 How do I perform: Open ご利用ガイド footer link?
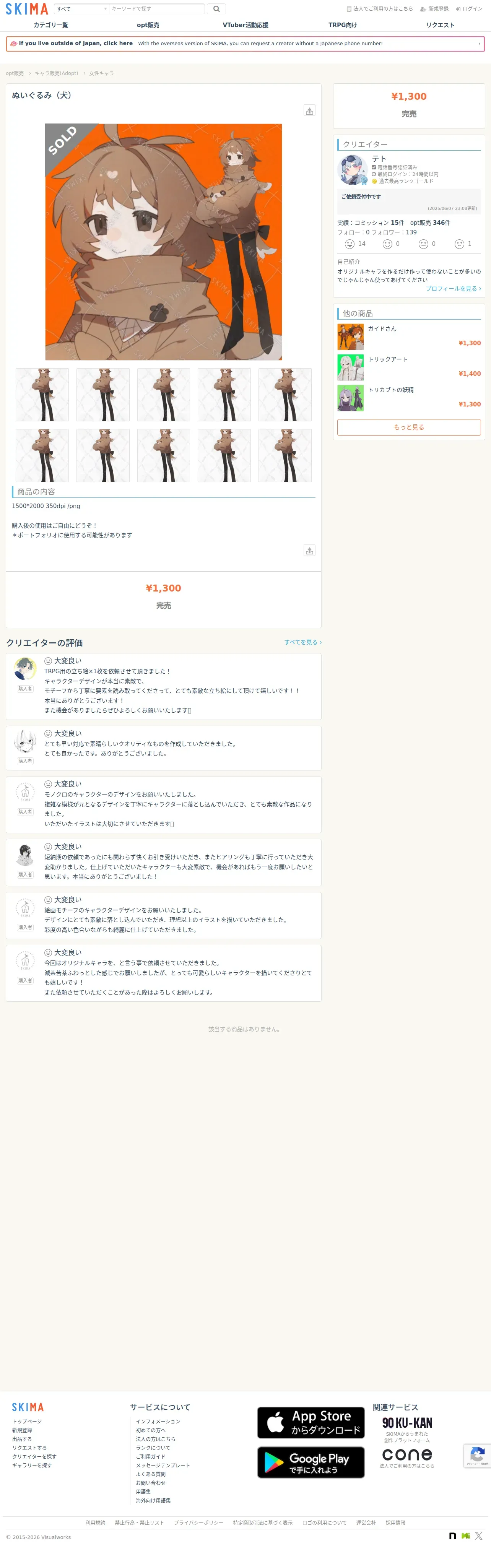[150, 1457]
